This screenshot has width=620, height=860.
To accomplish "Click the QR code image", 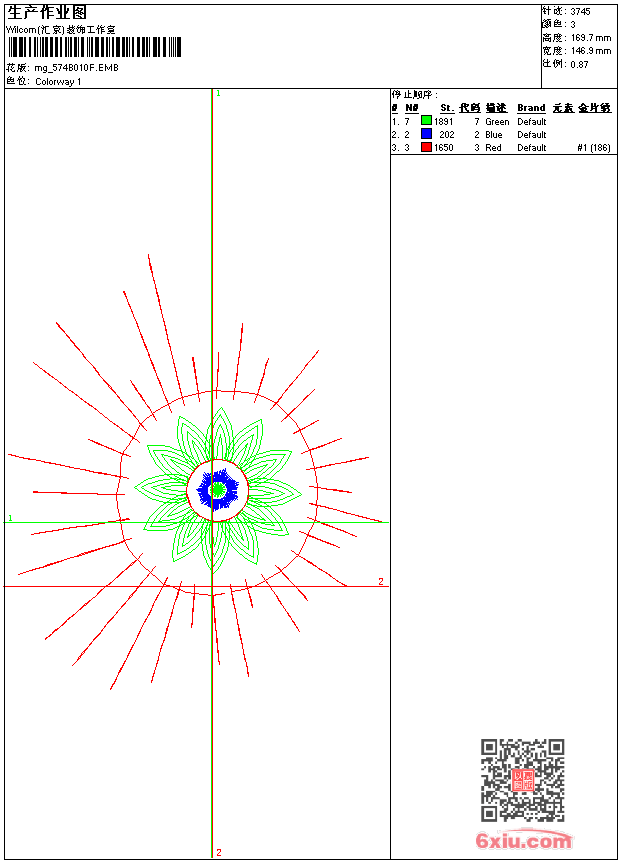I will point(522,780).
